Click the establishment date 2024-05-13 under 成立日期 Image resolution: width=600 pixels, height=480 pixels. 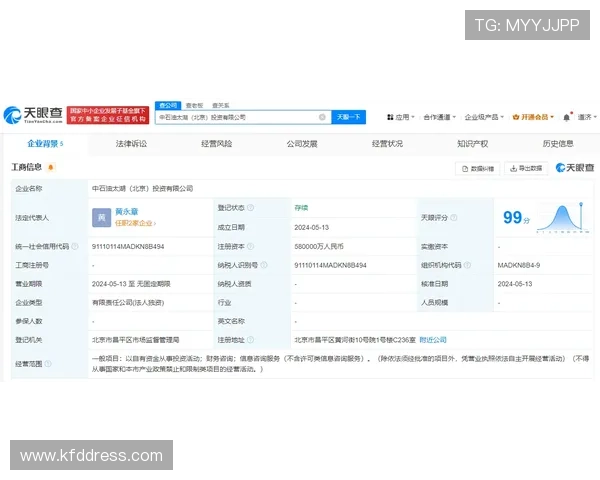[x=311, y=227]
